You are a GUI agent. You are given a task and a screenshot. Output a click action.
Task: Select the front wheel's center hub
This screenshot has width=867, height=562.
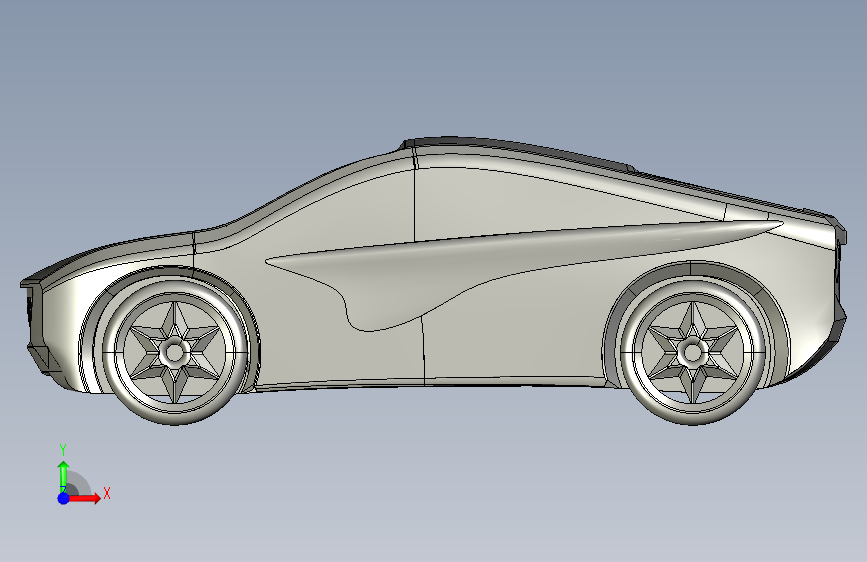(x=175, y=351)
